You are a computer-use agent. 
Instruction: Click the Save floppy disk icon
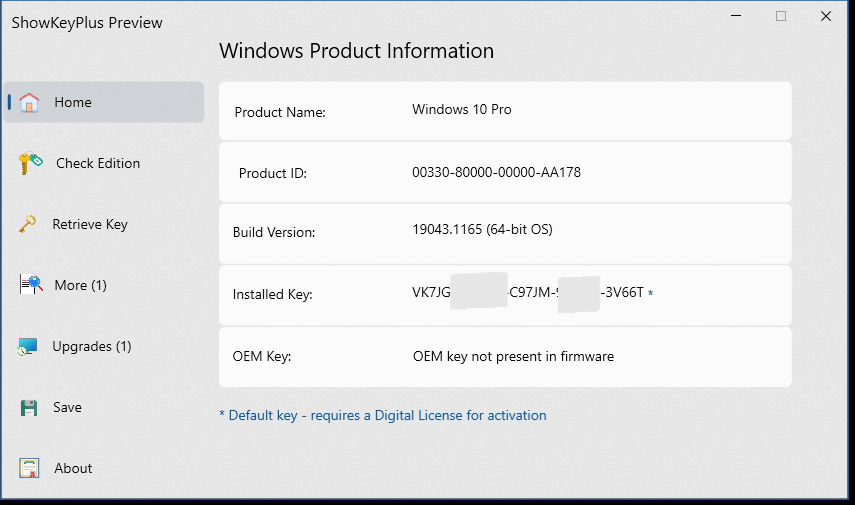[x=29, y=407]
